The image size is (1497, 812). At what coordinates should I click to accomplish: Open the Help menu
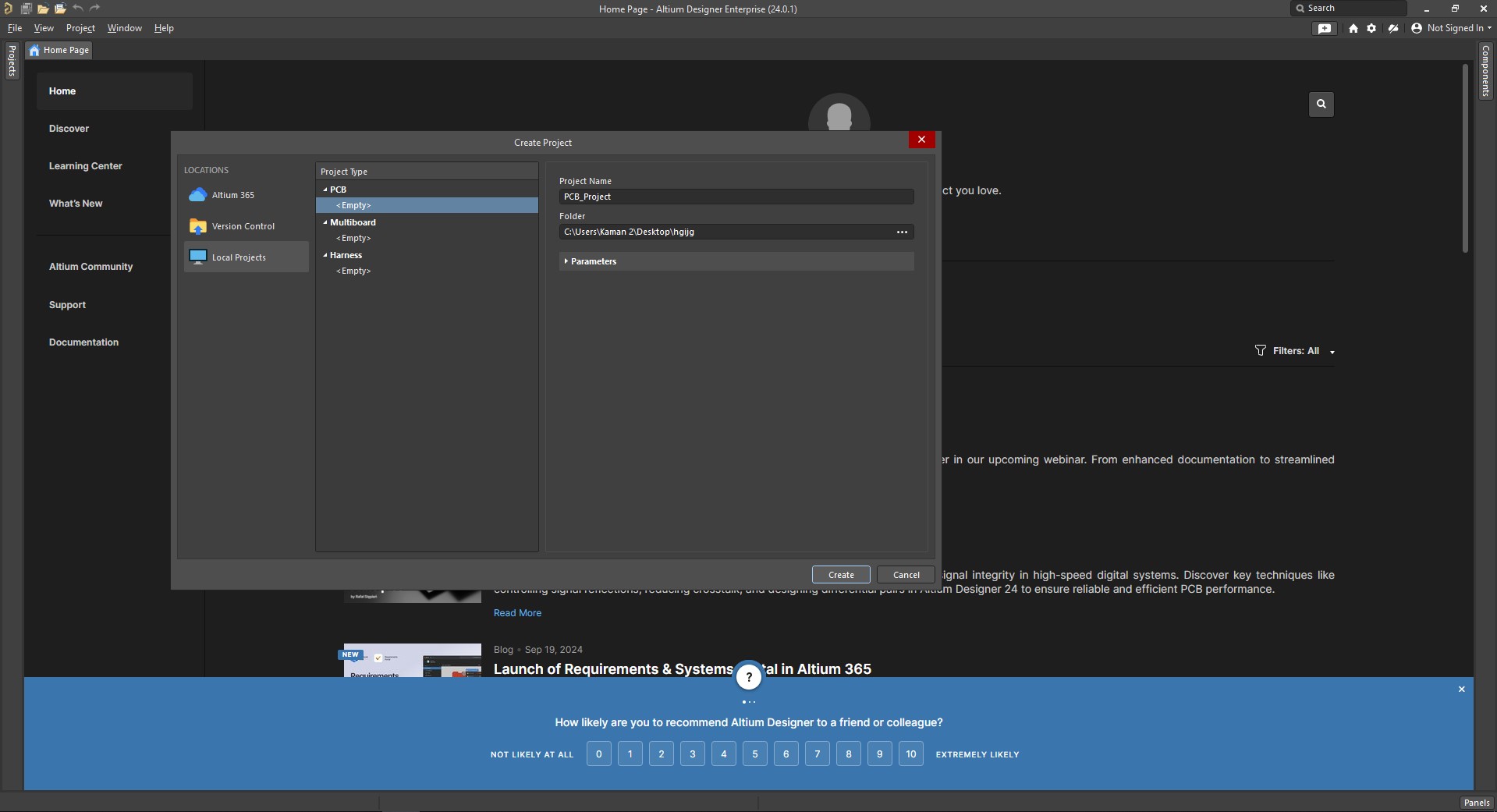(x=164, y=28)
